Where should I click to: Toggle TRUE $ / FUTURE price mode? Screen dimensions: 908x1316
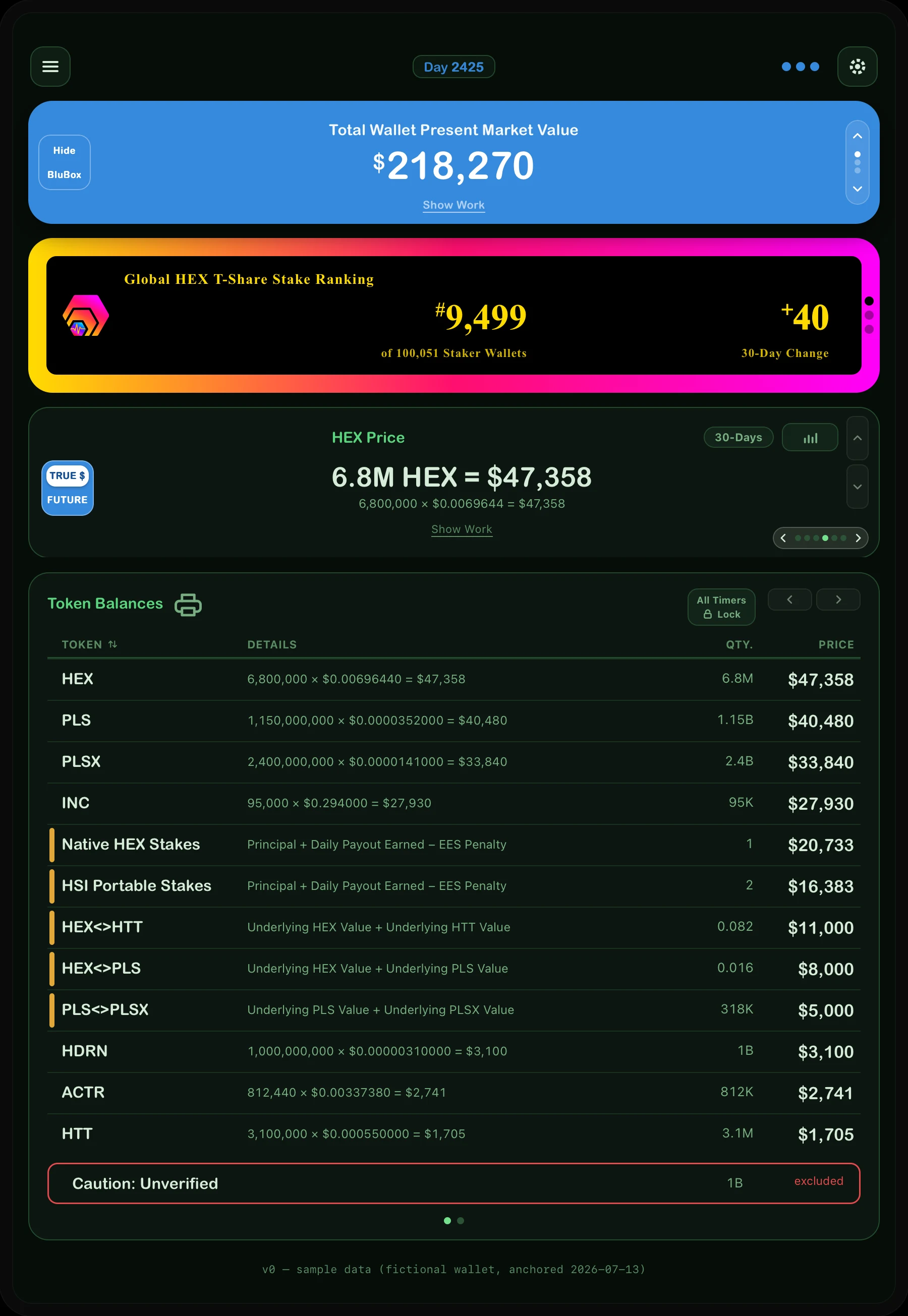click(68, 488)
